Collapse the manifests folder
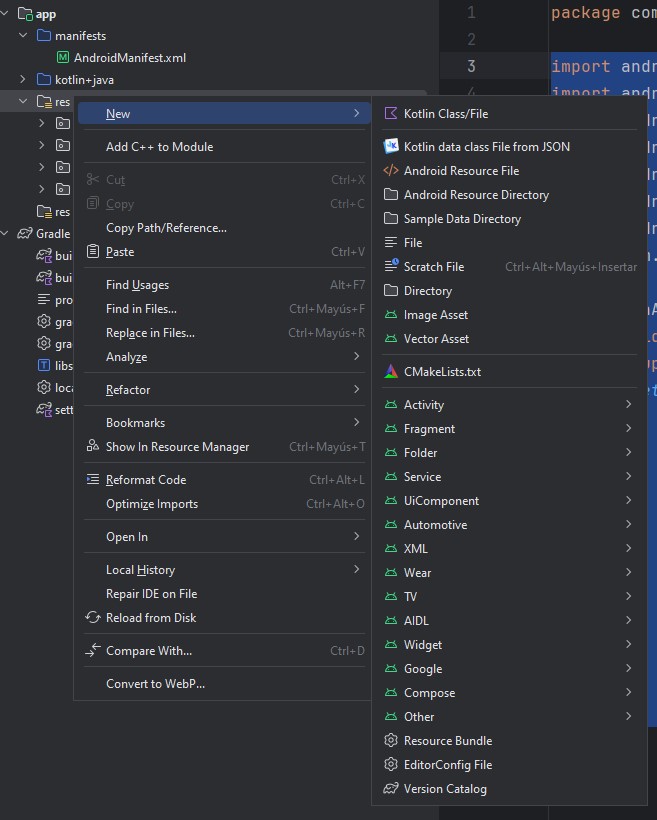Screen dimensions: 657x820 [x=23, y=36]
